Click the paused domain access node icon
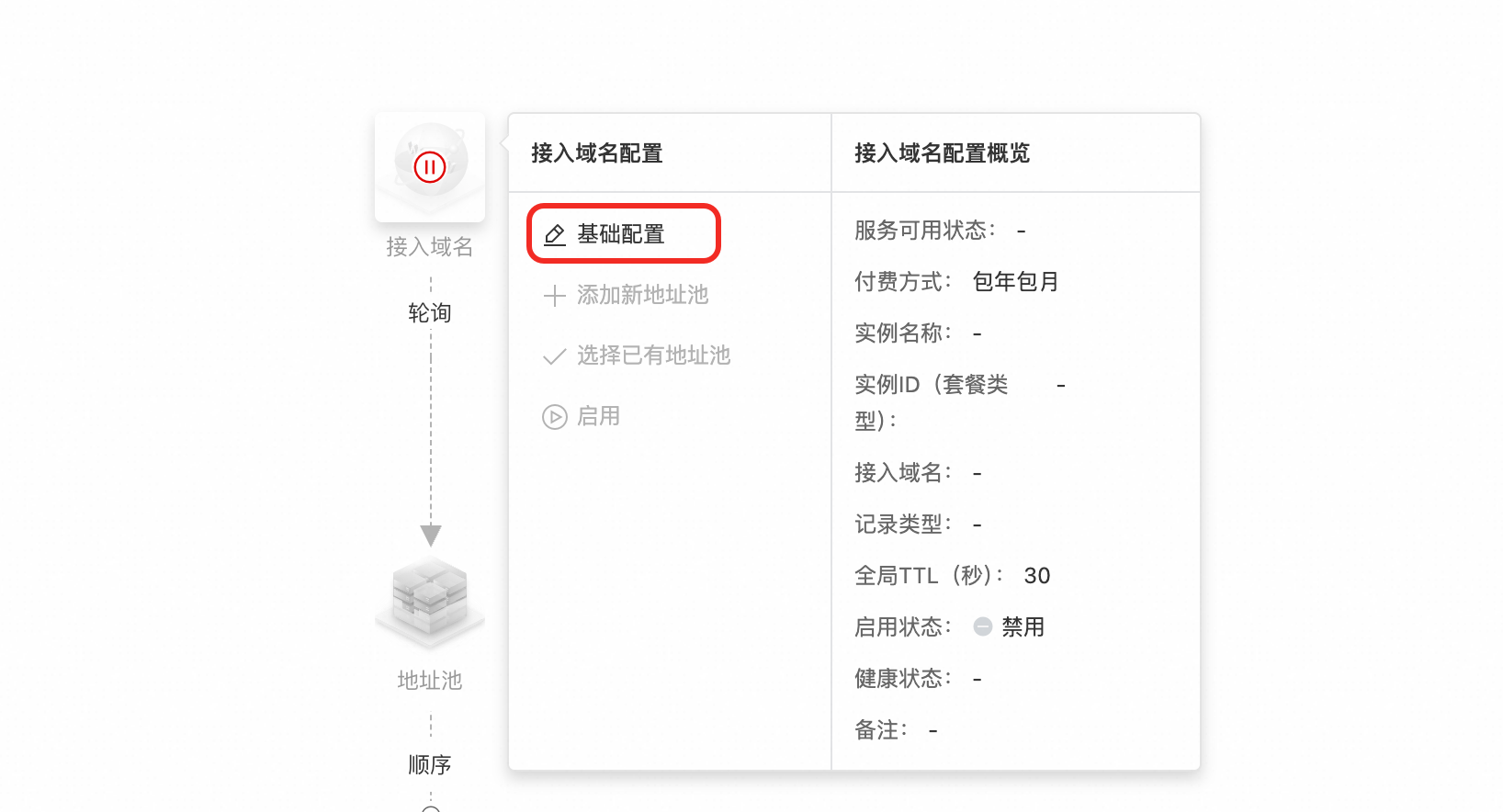The image size is (1503, 812). pyautogui.click(x=430, y=166)
